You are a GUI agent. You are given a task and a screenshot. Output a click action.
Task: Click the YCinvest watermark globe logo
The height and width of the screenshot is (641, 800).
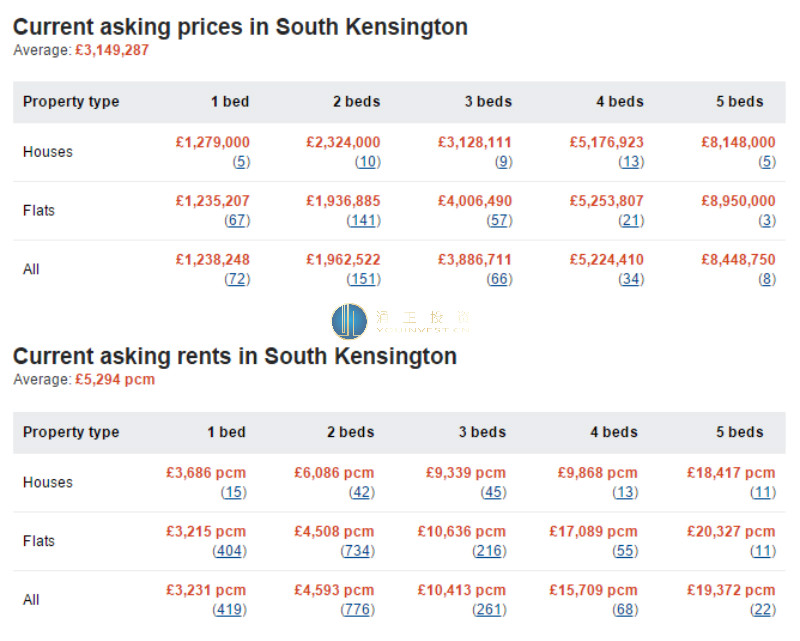[349, 321]
